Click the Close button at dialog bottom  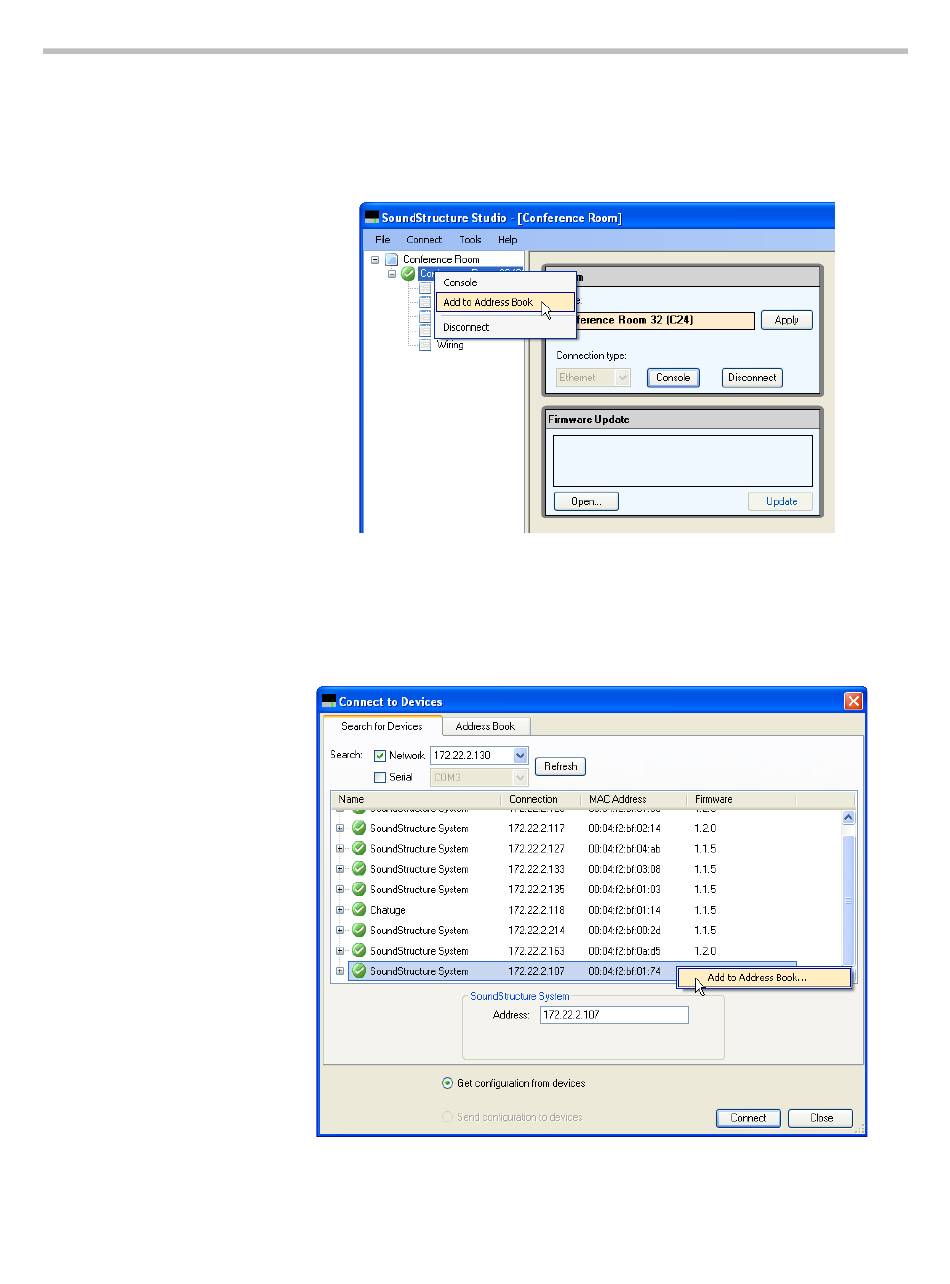point(821,1118)
